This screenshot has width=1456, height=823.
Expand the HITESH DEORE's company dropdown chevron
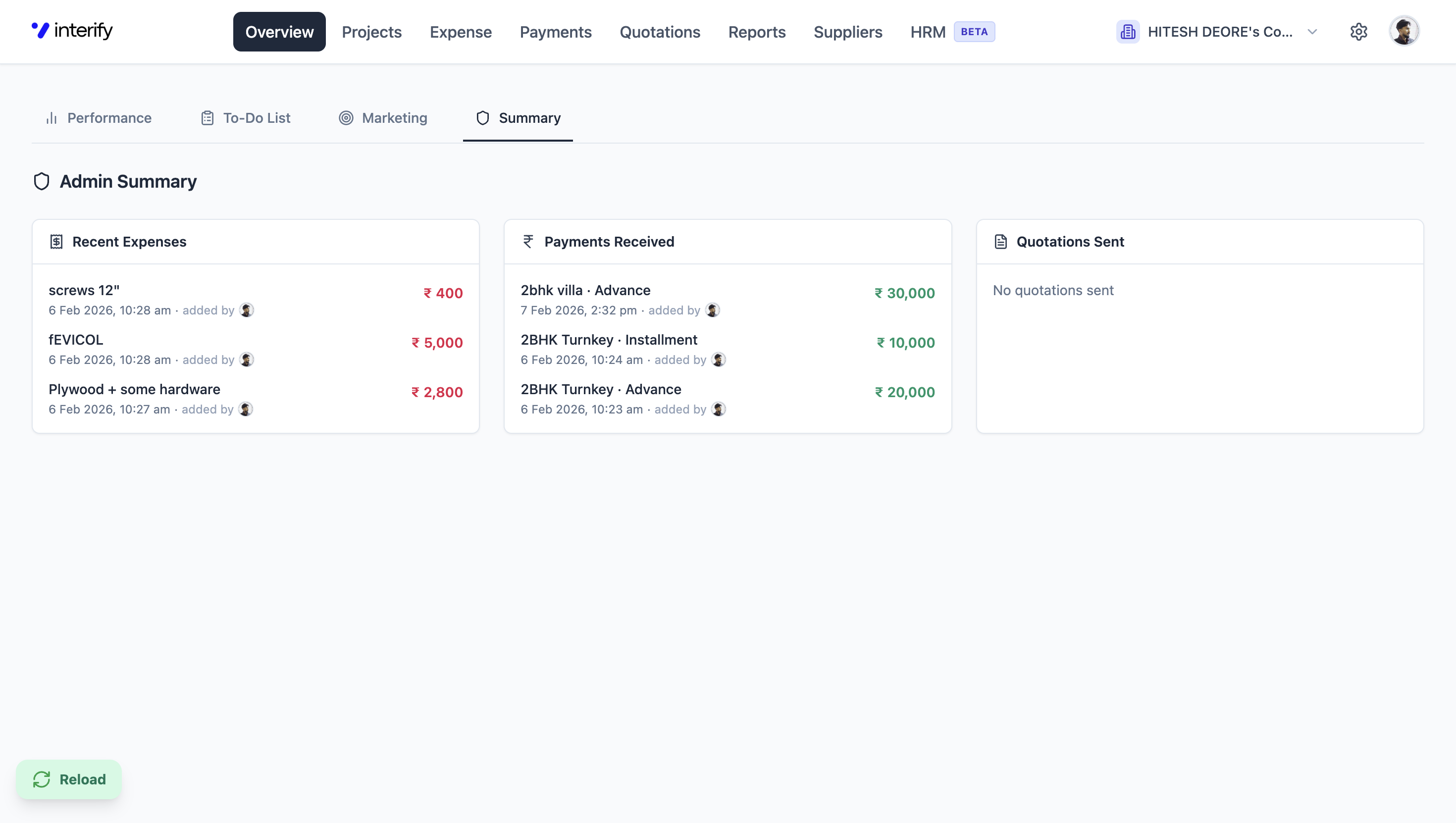point(1312,32)
